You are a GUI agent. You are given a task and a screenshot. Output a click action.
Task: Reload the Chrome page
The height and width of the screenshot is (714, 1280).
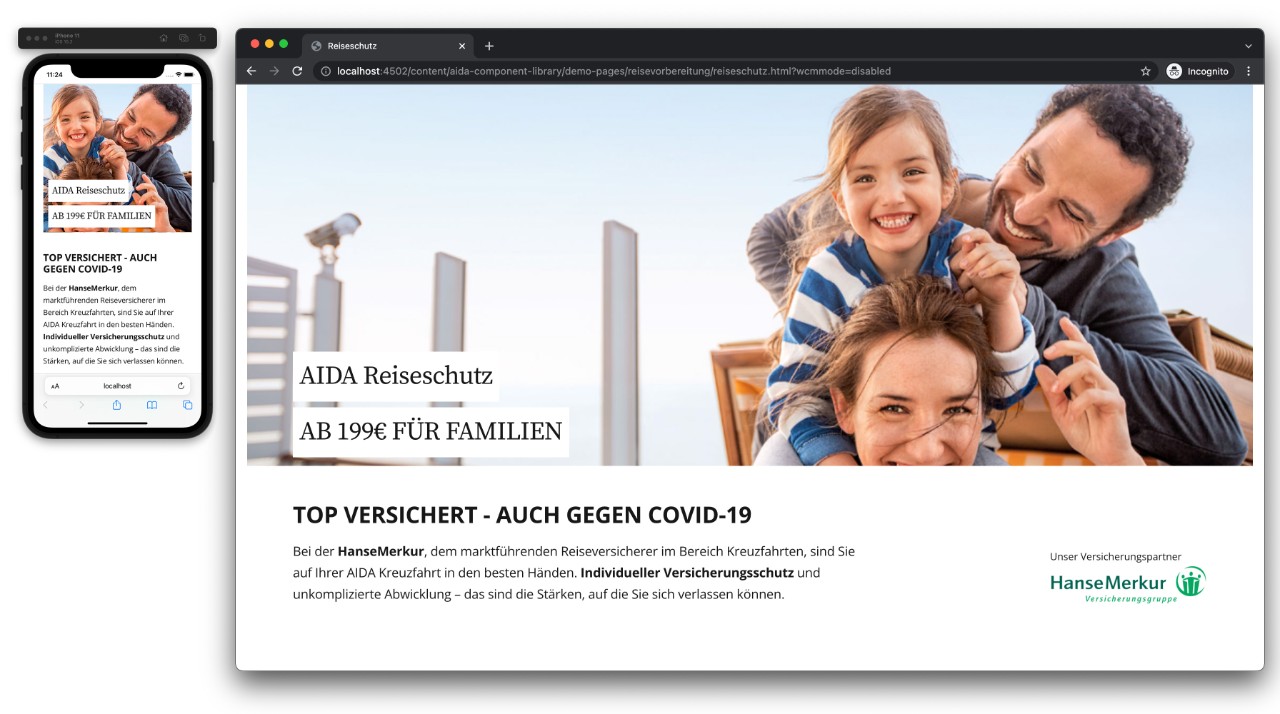coord(297,71)
